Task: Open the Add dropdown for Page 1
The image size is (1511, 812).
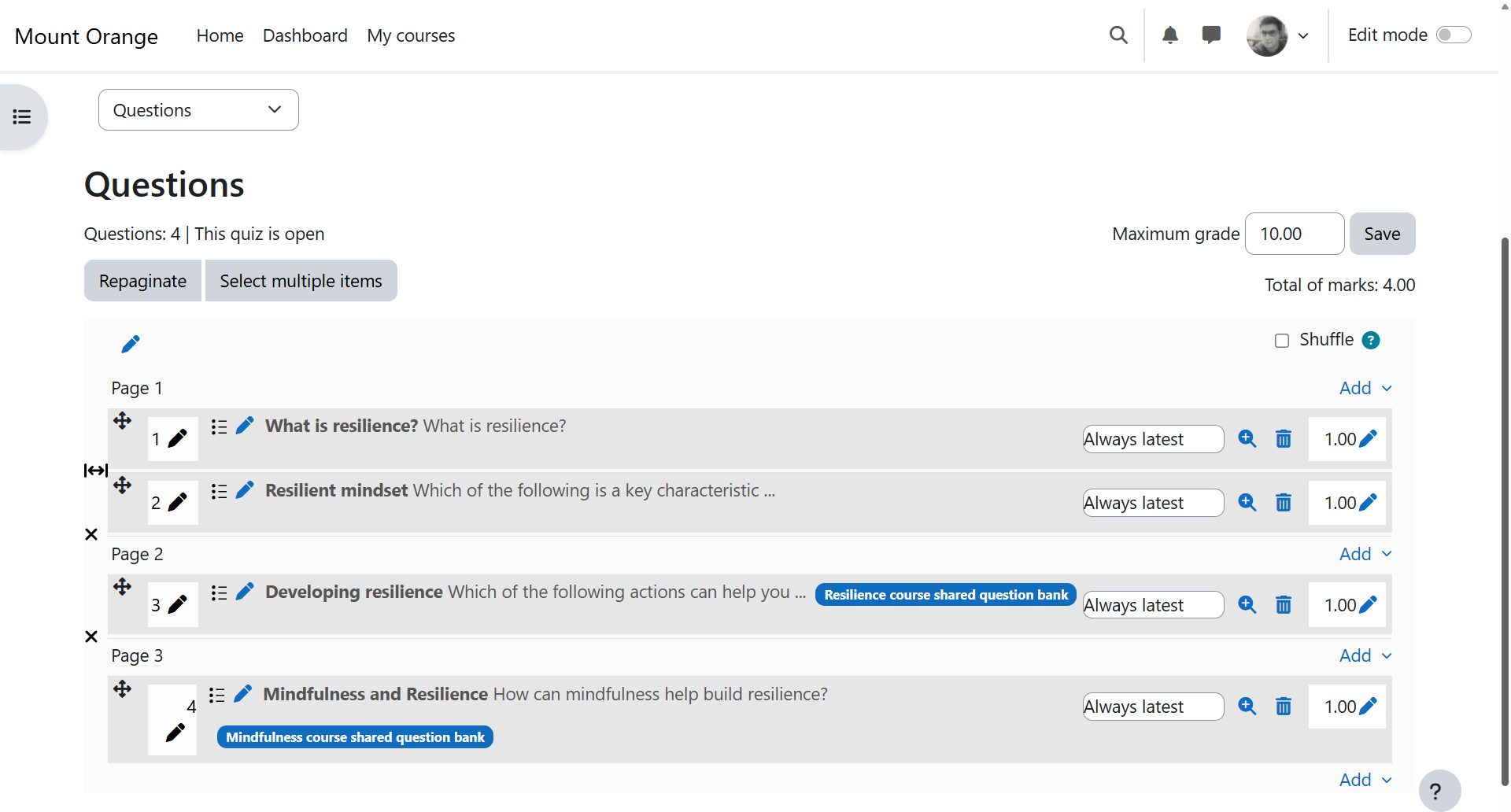Action: coord(1364,387)
